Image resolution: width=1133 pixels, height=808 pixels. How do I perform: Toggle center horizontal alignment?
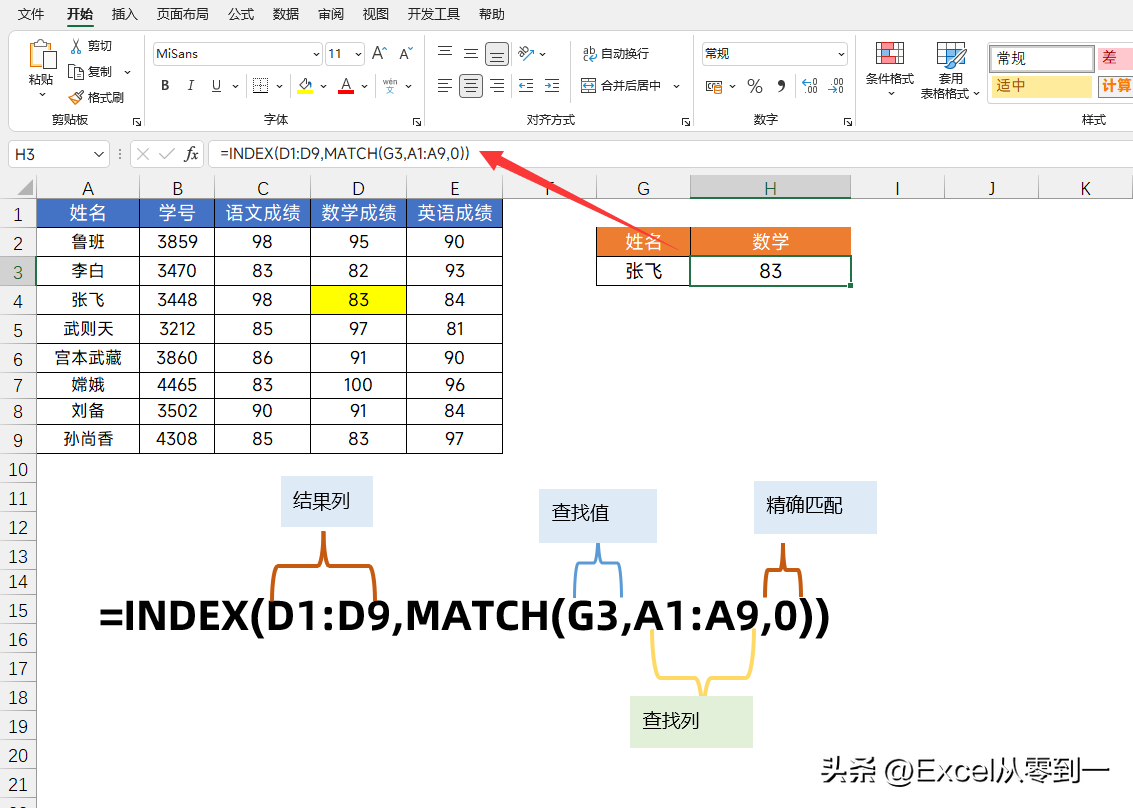[470, 86]
